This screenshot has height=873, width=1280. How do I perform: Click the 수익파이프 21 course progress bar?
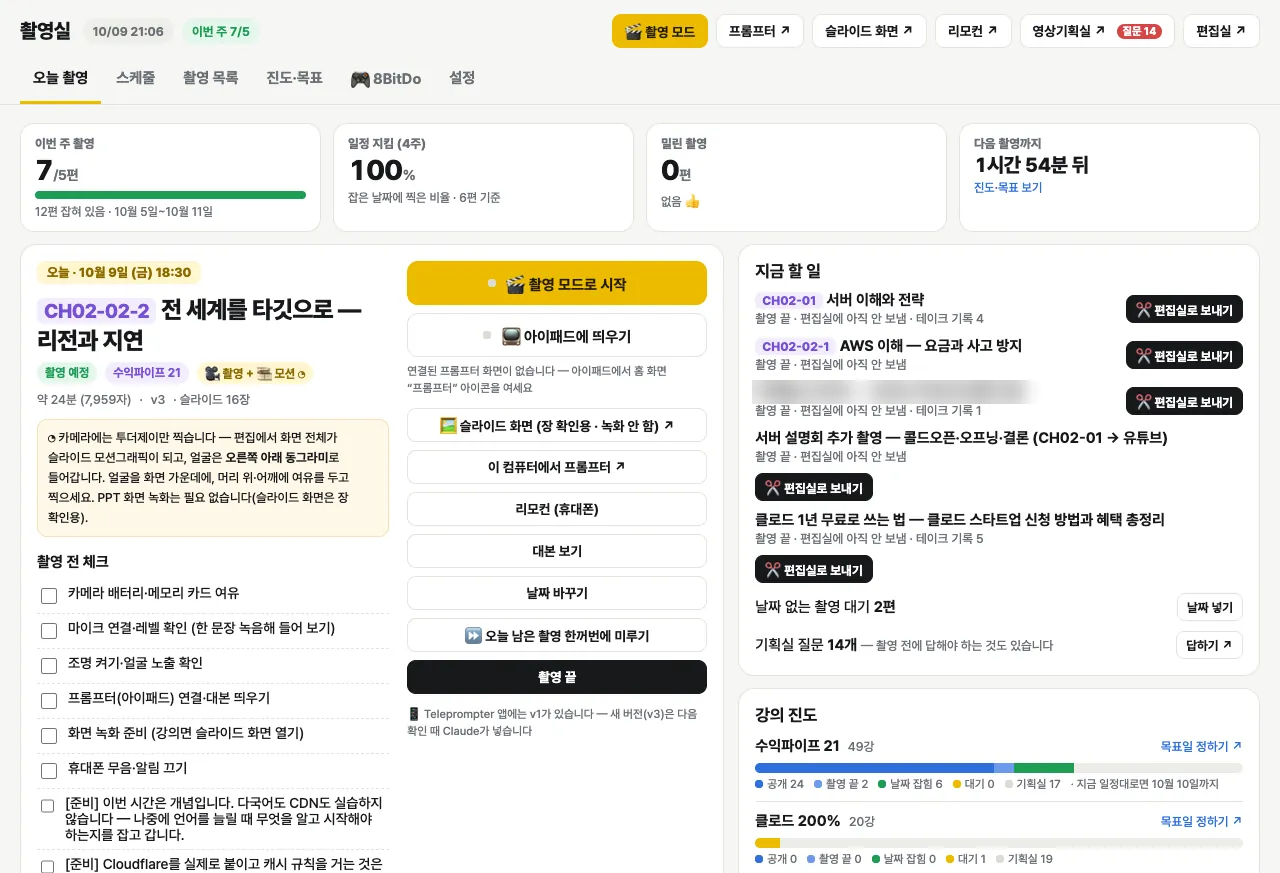point(999,768)
